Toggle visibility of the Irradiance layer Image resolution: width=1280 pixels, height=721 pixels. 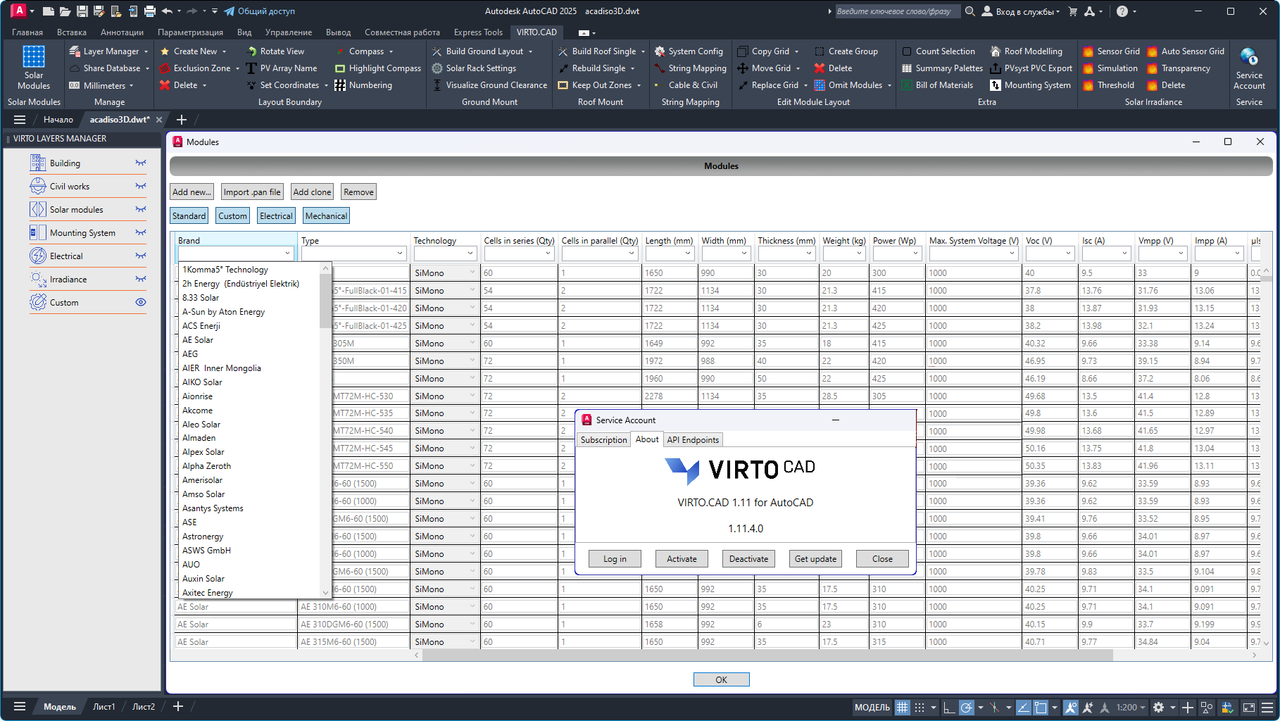click(x=141, y=279)
